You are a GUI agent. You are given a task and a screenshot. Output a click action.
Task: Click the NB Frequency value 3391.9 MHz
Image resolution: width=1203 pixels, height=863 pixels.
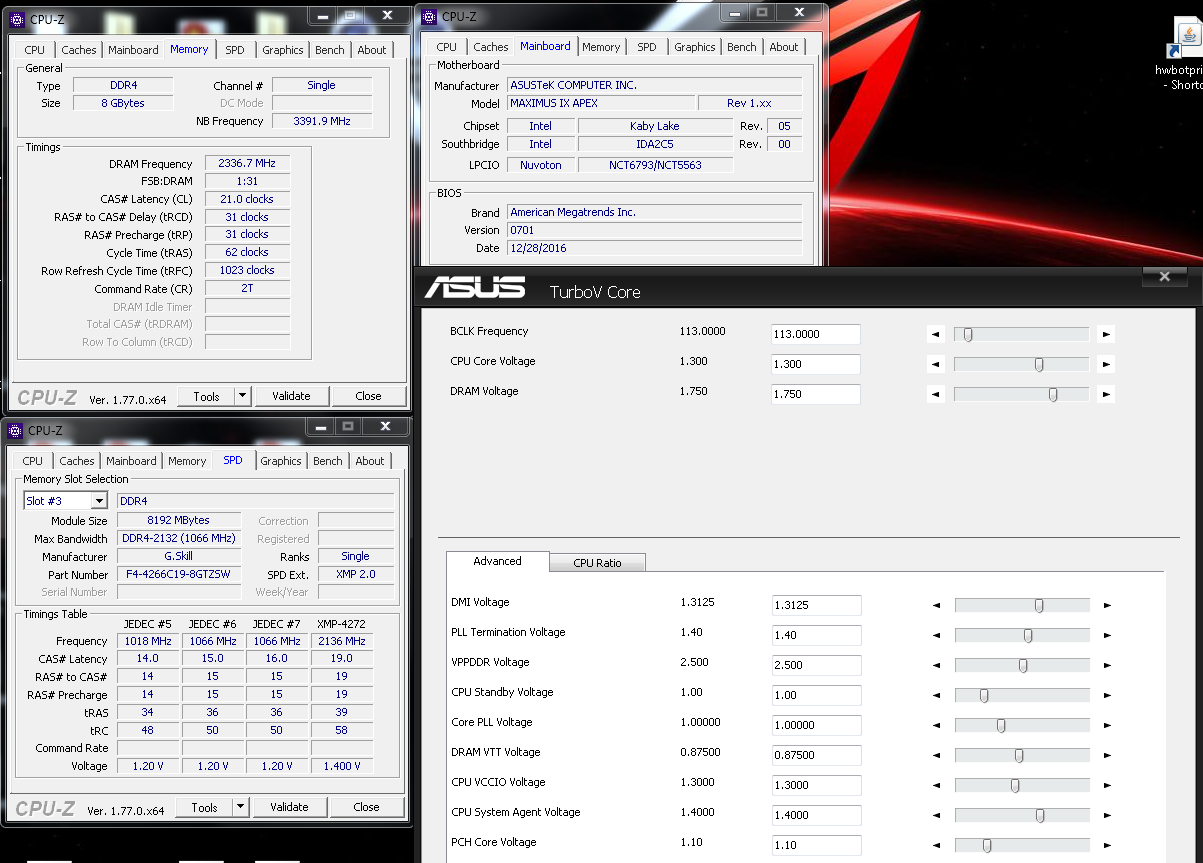[x=322, y=121]
